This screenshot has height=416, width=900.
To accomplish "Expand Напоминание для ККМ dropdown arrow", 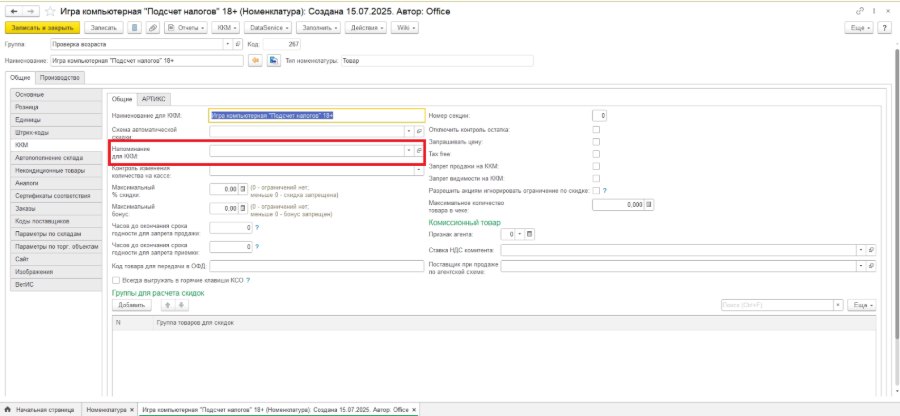I will (409, 150).
